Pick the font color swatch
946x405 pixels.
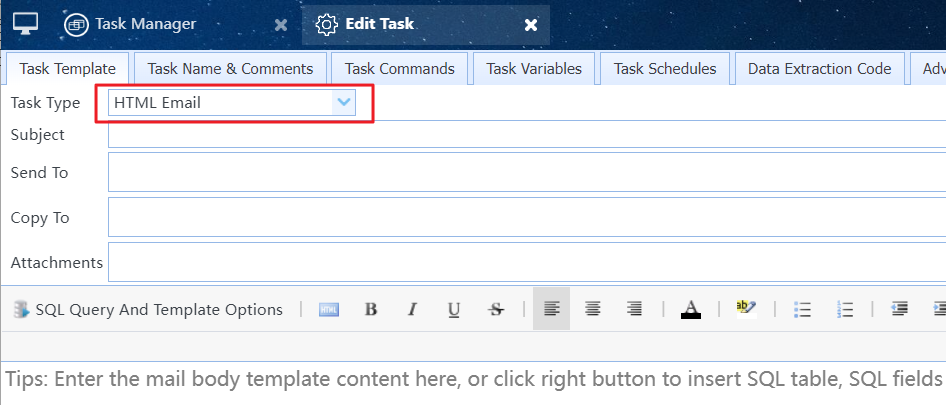[690, 310]
